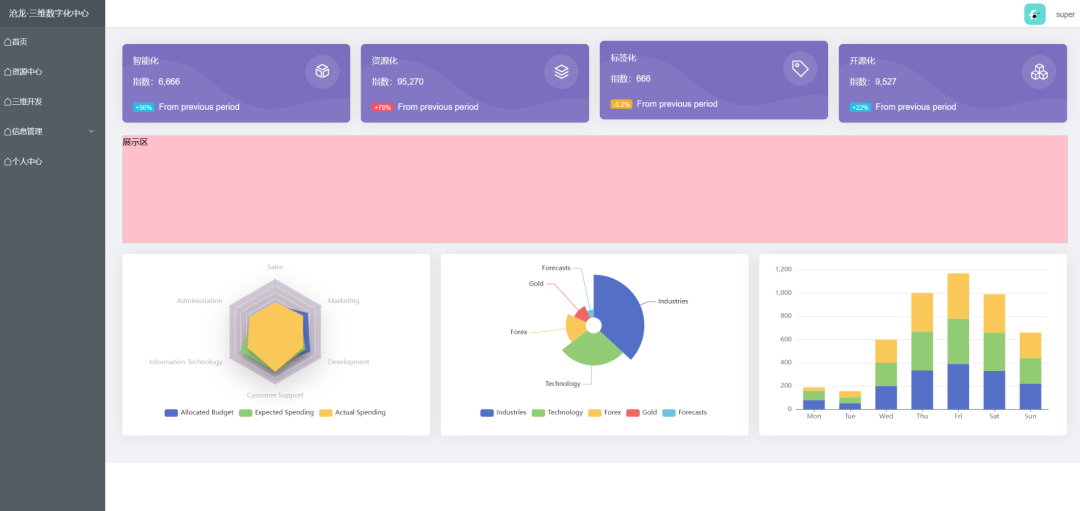Select the 信息管理 sidebar entry
The width and height of the screenshot is (1080, 511).
(52, 132)
